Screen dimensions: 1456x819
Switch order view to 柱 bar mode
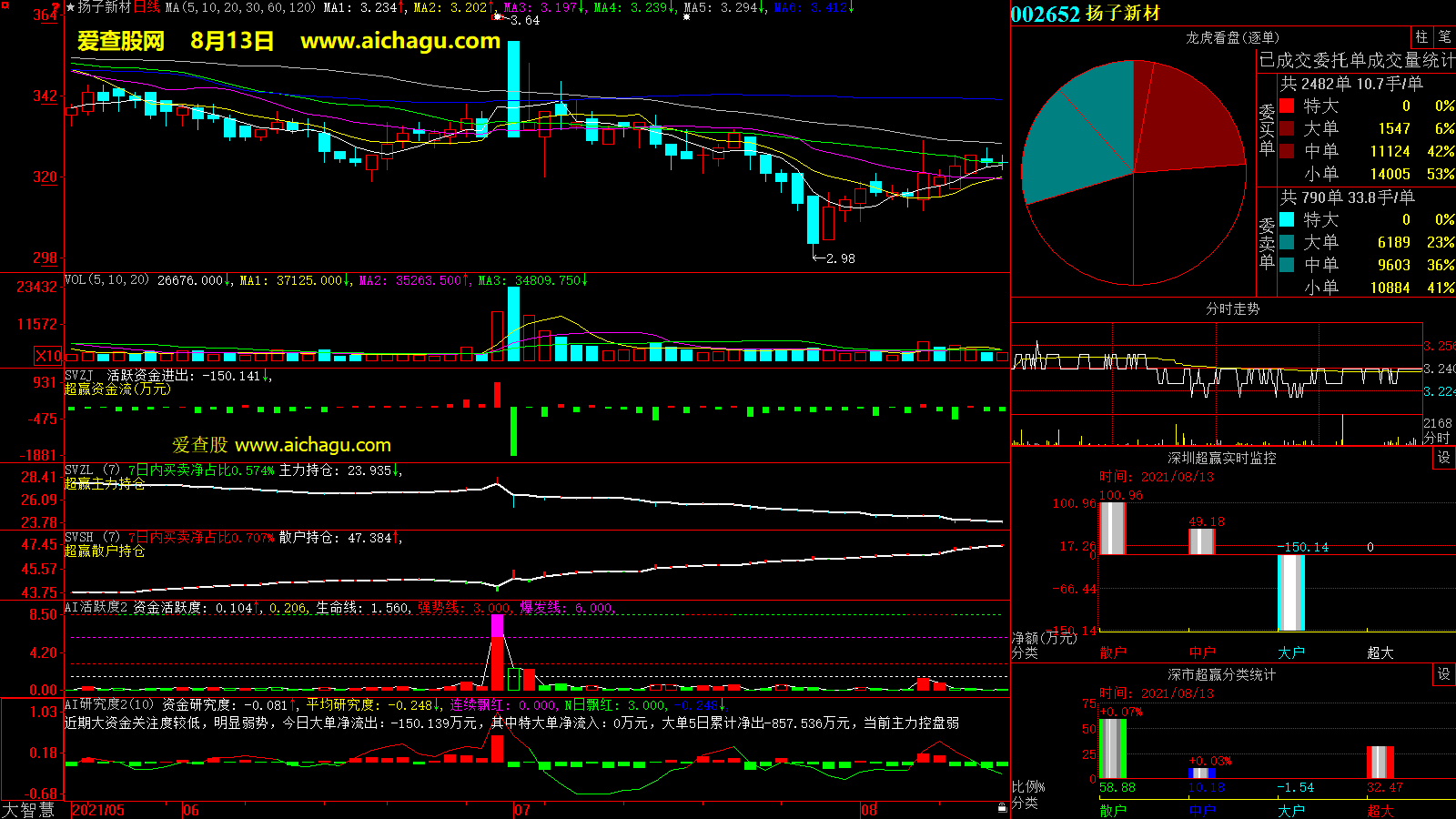tap(1421, 36)
